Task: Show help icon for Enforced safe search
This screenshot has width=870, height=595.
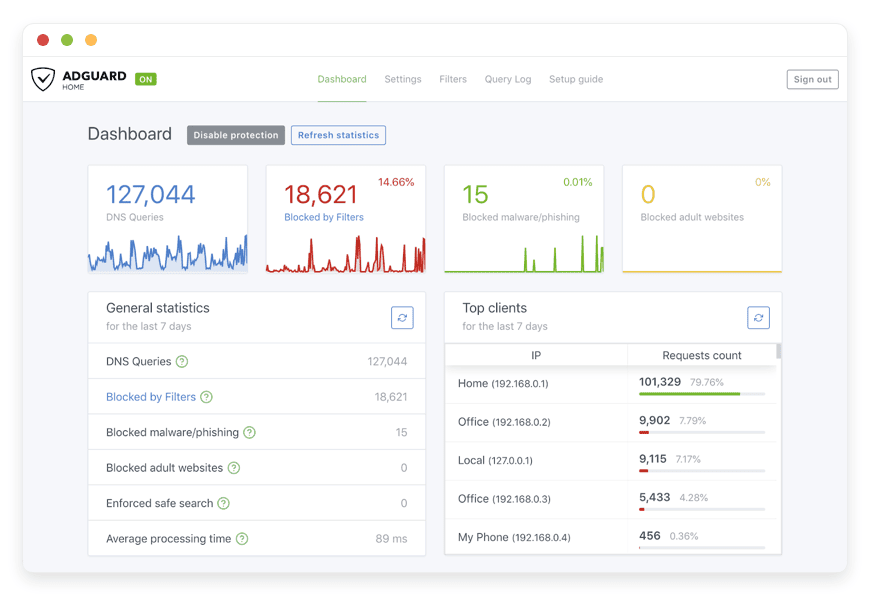Action: click(224, 503)
